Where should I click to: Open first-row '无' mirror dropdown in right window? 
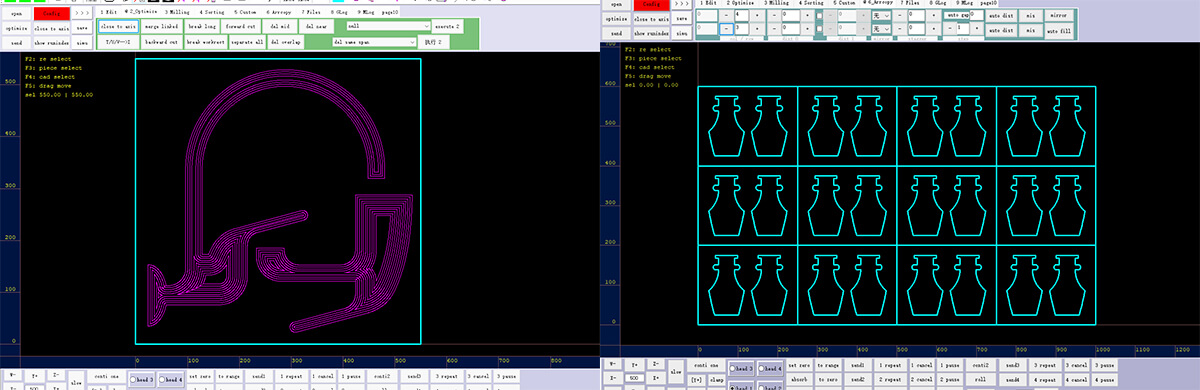(881, 16)
